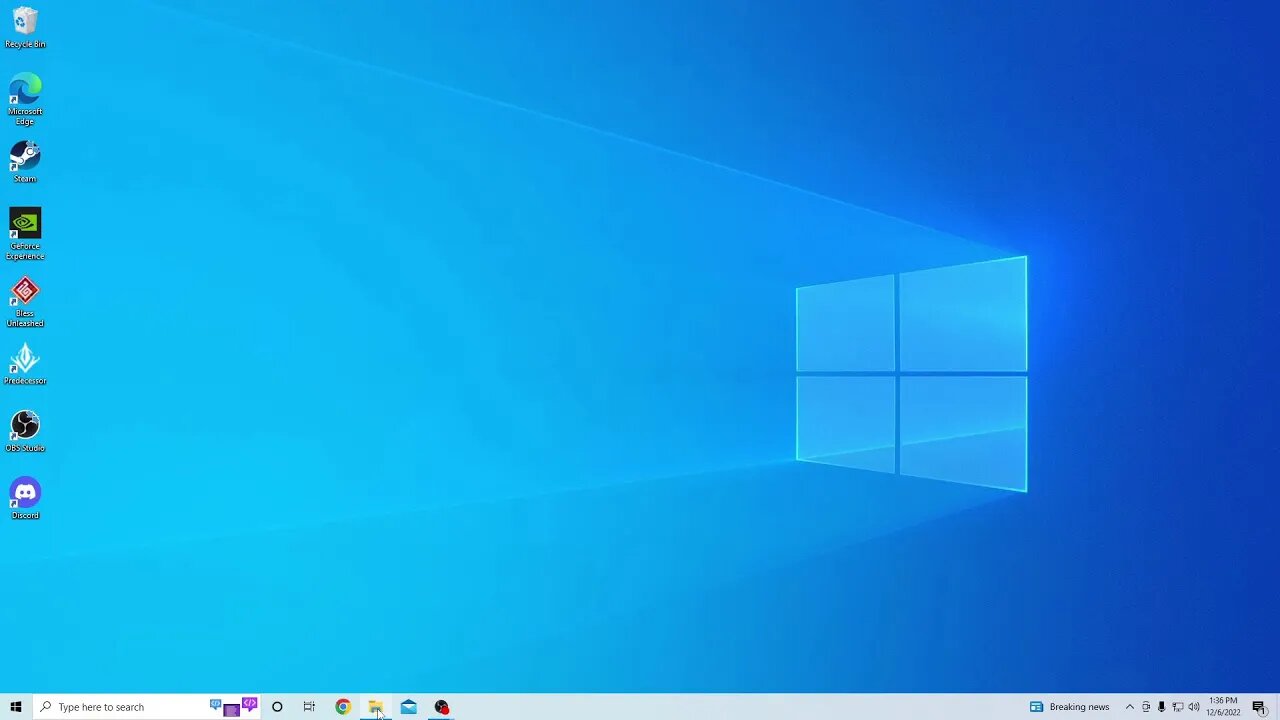Select the Microsoft Edge desktop shortcut
1280x720 pixels.
tap(25, 99)
